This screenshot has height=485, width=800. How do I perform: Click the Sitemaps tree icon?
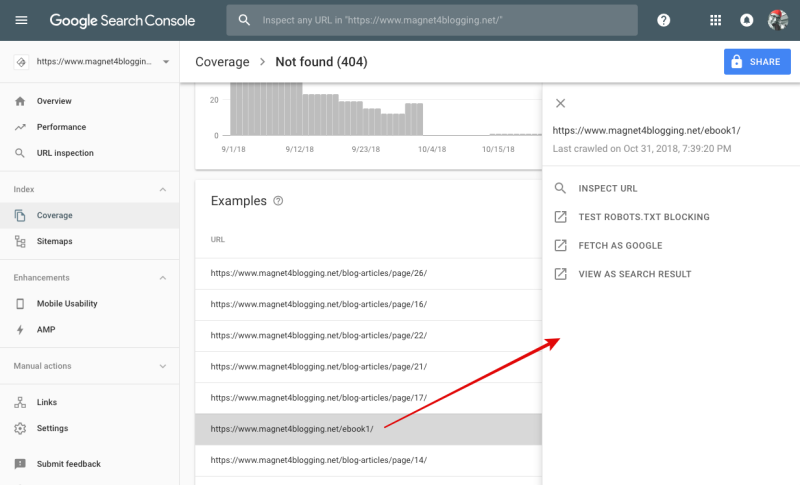(20, 241)
